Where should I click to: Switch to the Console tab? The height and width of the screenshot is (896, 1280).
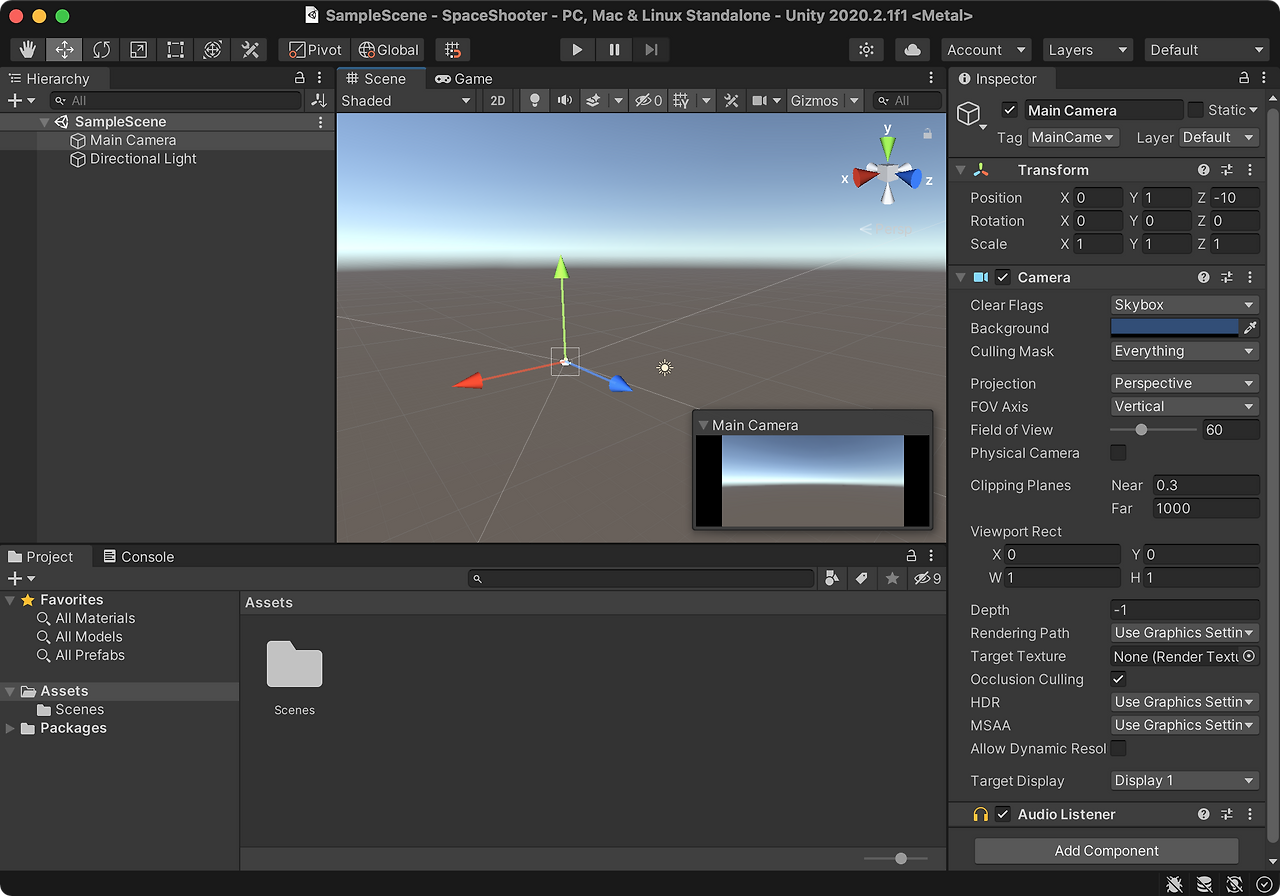click(139, 557)
